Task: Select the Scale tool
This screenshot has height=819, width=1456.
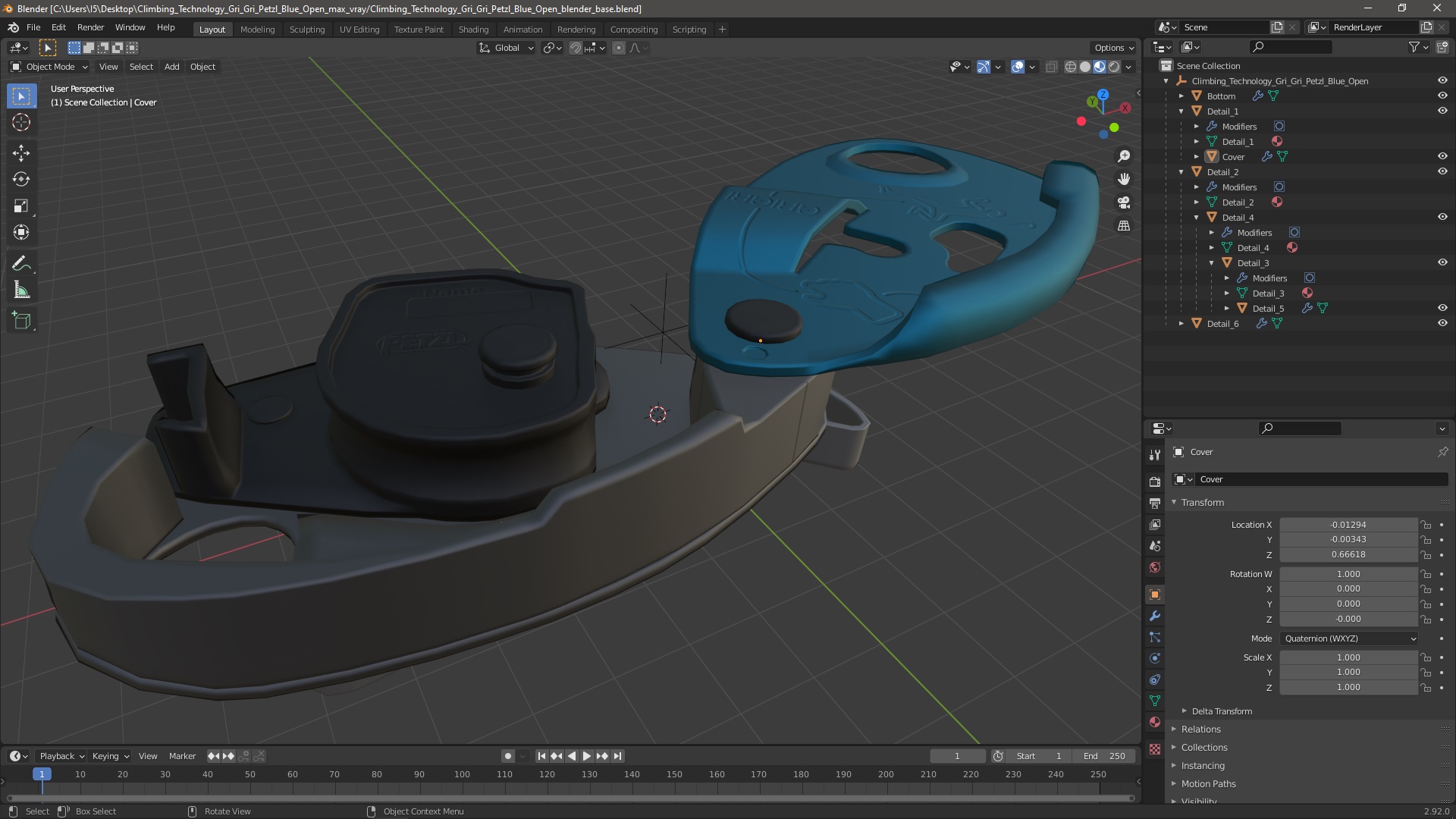Action: pos(21,206)
